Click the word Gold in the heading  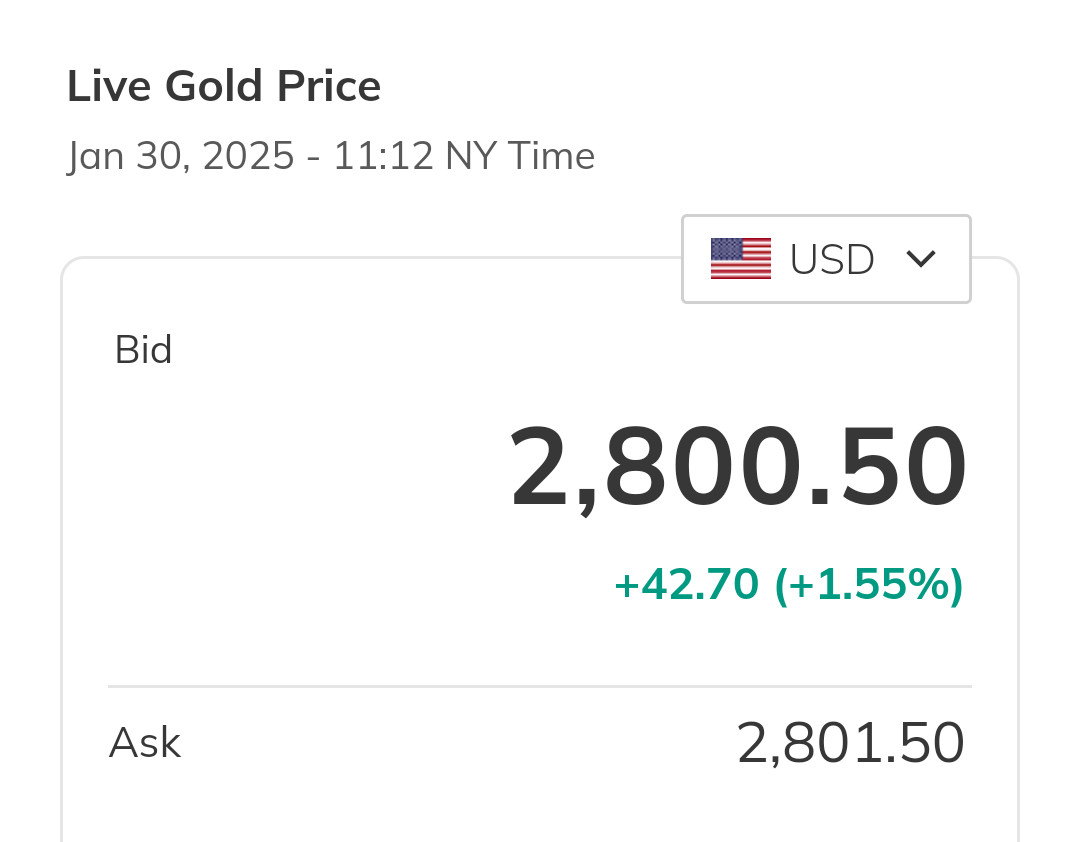coord(213,87)
